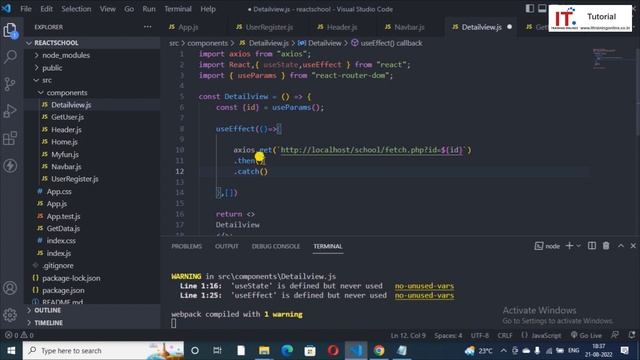
Task: Open the Source Control view
Action: [x=10, y=84]
